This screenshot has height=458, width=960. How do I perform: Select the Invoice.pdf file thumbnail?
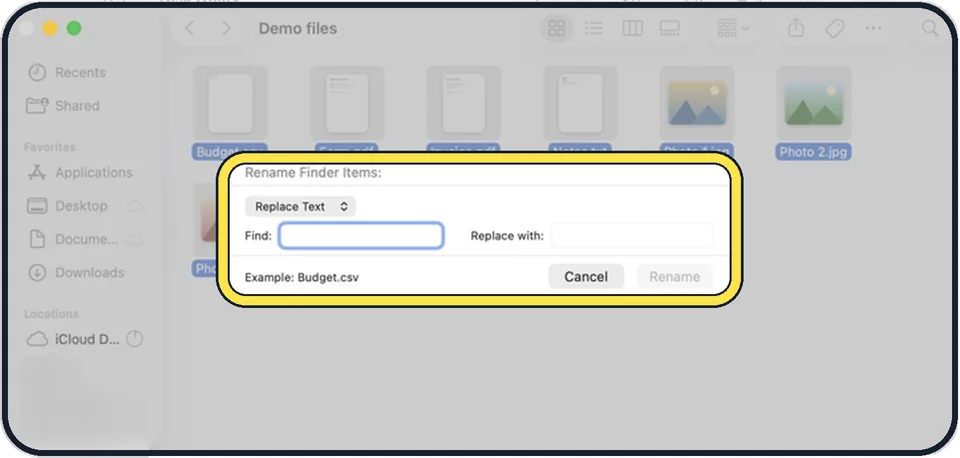pos(463,103)
